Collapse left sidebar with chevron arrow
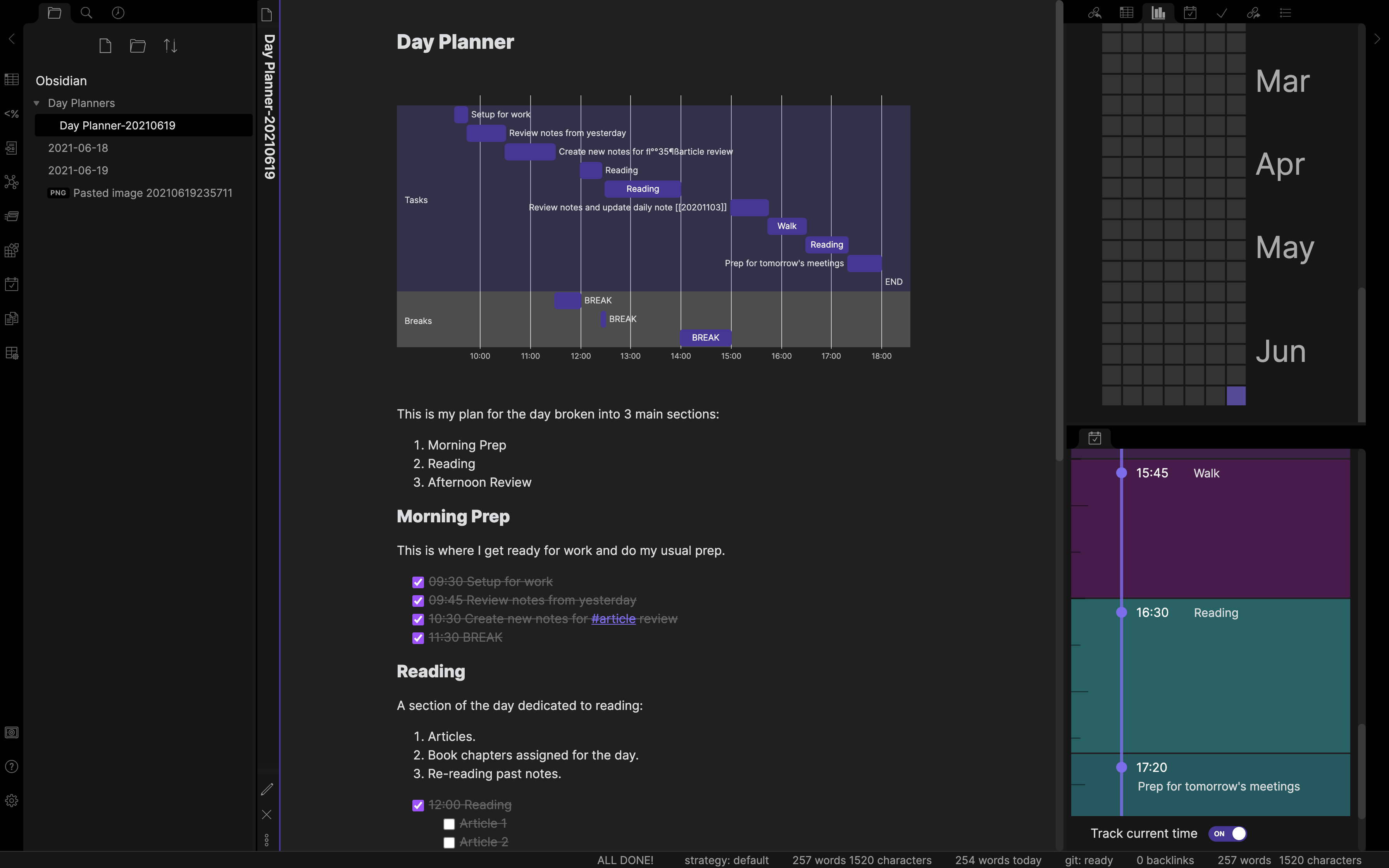 [x=12, y=39]
